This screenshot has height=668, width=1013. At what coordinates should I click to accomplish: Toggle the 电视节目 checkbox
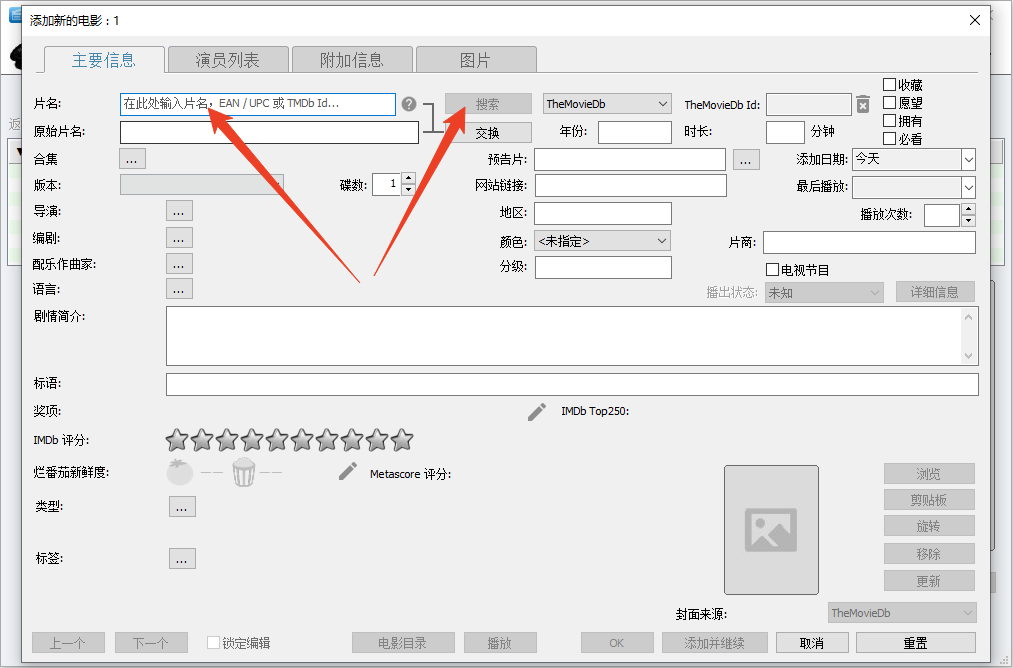(772, 270)
